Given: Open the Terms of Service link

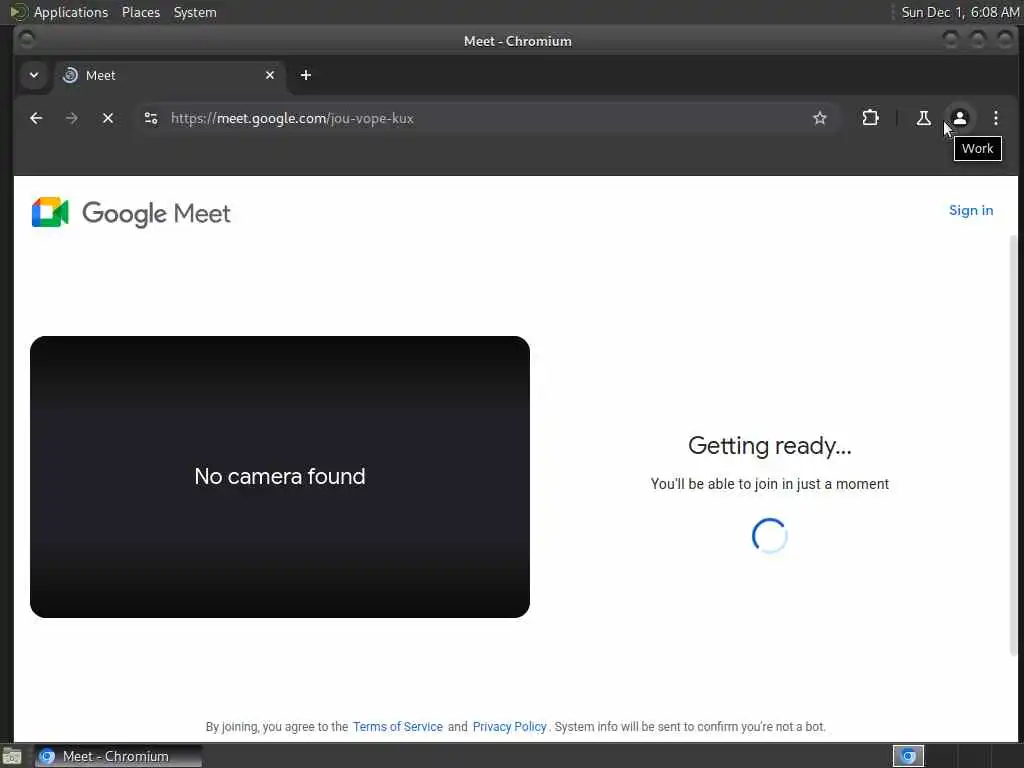Looking at the screenshot, I should click(398, 727).
